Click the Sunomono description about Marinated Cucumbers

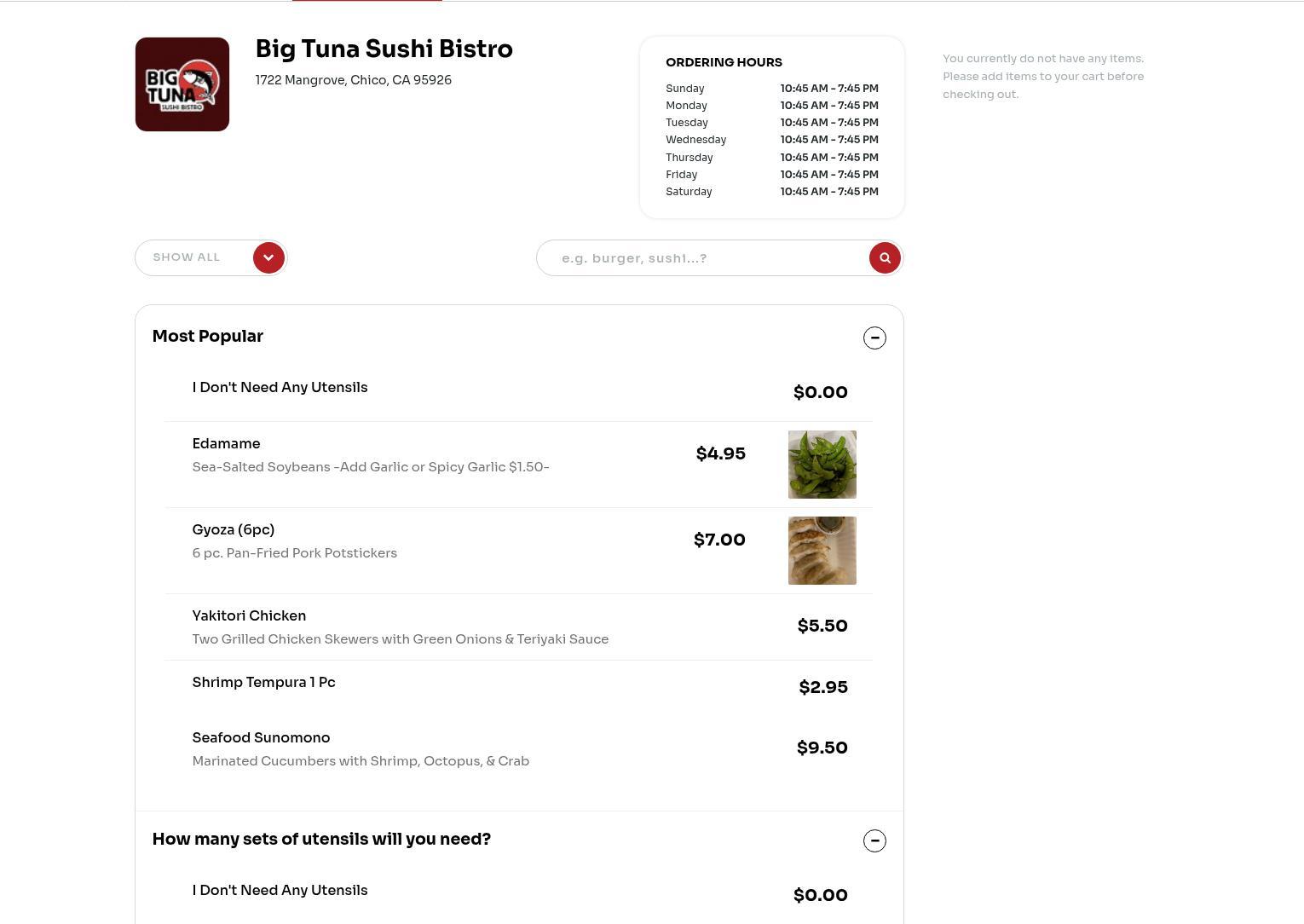click(361, 761)
